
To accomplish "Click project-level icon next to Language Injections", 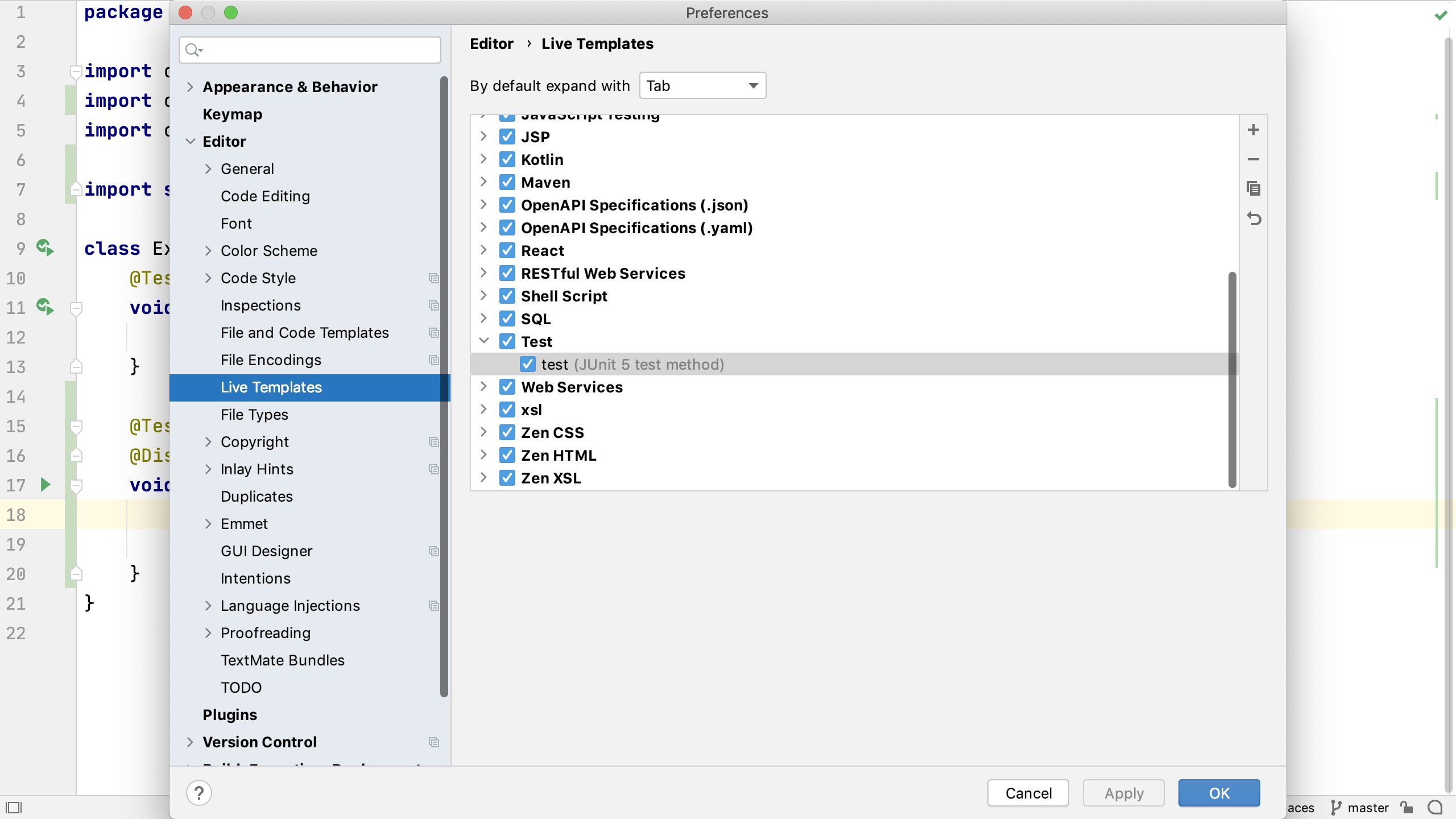I will [434, 606].
